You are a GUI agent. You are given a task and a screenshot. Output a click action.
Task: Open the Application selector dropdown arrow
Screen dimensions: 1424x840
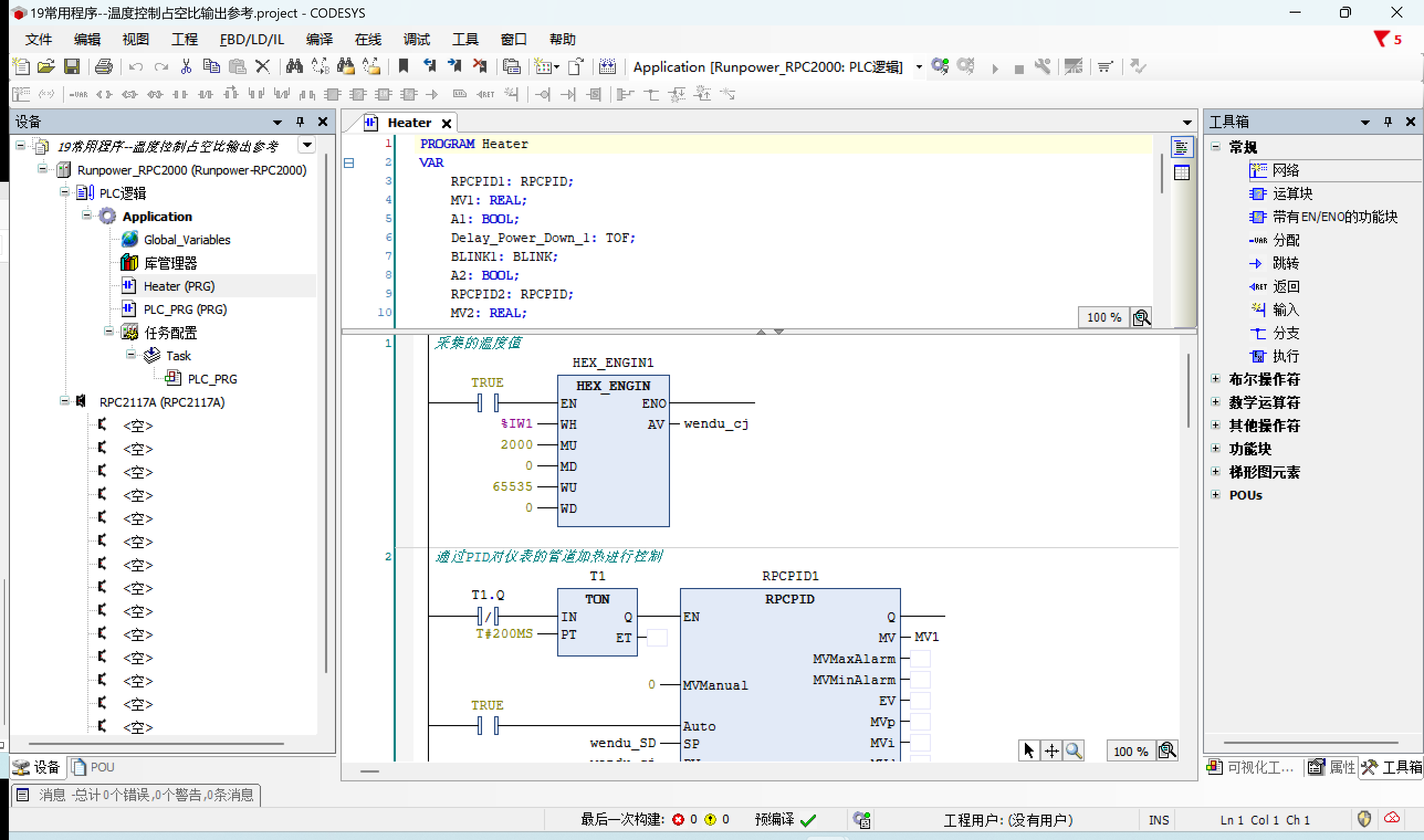point(919,67)
